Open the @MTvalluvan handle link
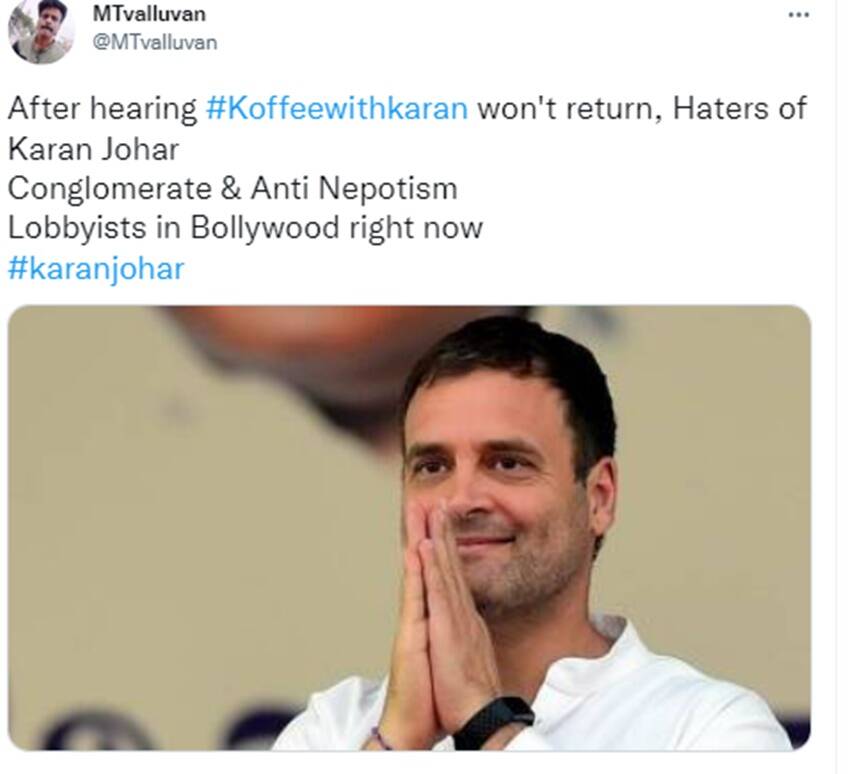850x774 pixels. coord(155,42)
